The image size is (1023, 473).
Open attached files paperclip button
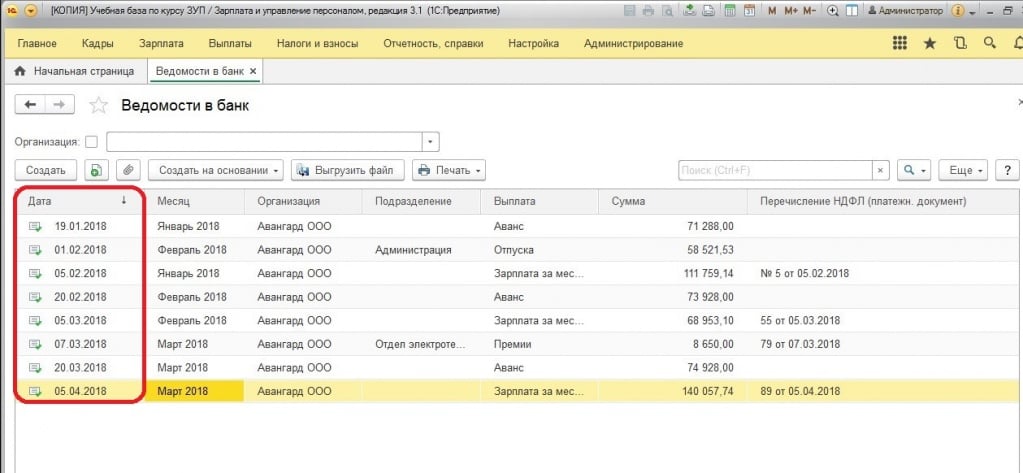[x=129, y=170]
